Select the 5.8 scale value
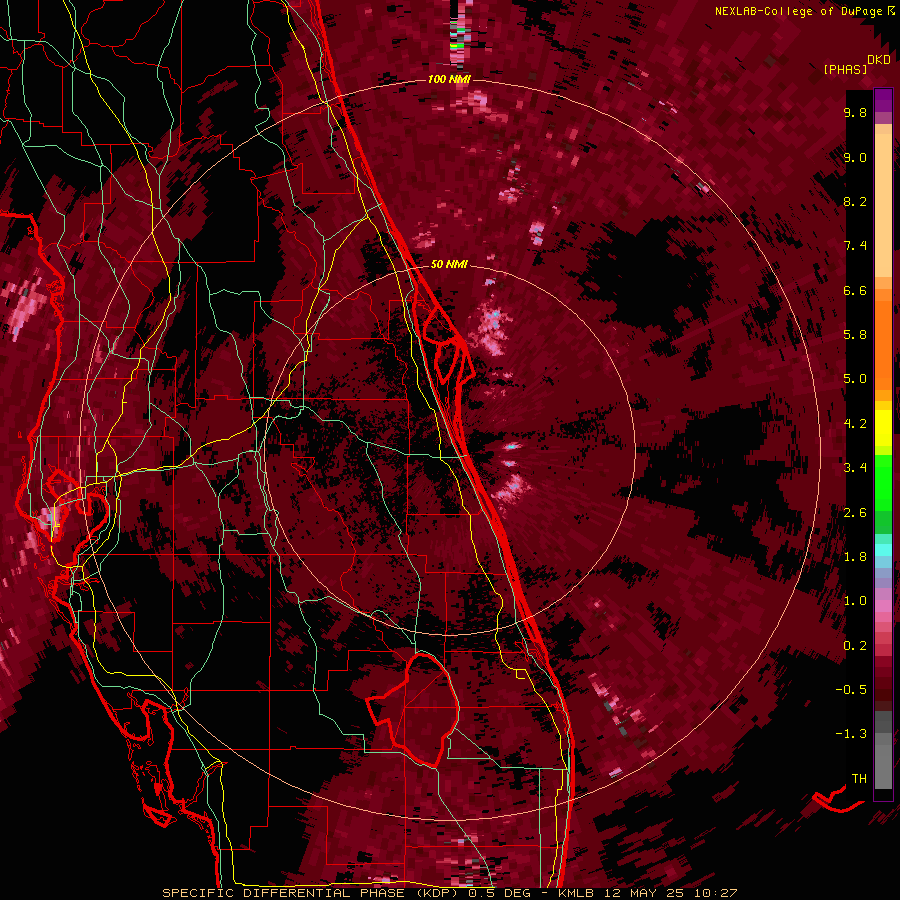900x900 pixels. pos(855,335)
